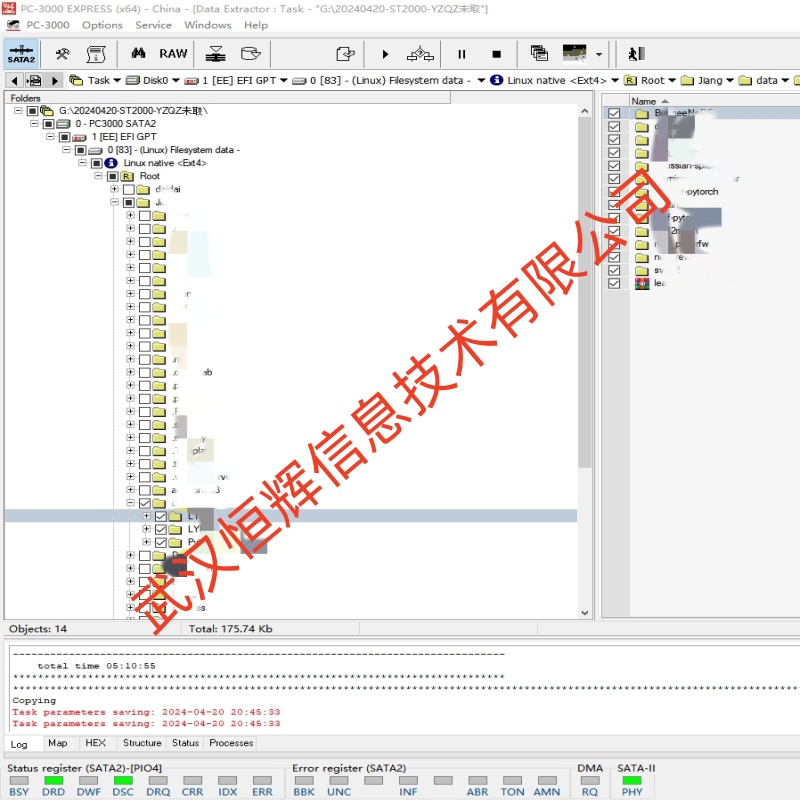Go forward with the right arrow in path bar

[x=55, y=81]
